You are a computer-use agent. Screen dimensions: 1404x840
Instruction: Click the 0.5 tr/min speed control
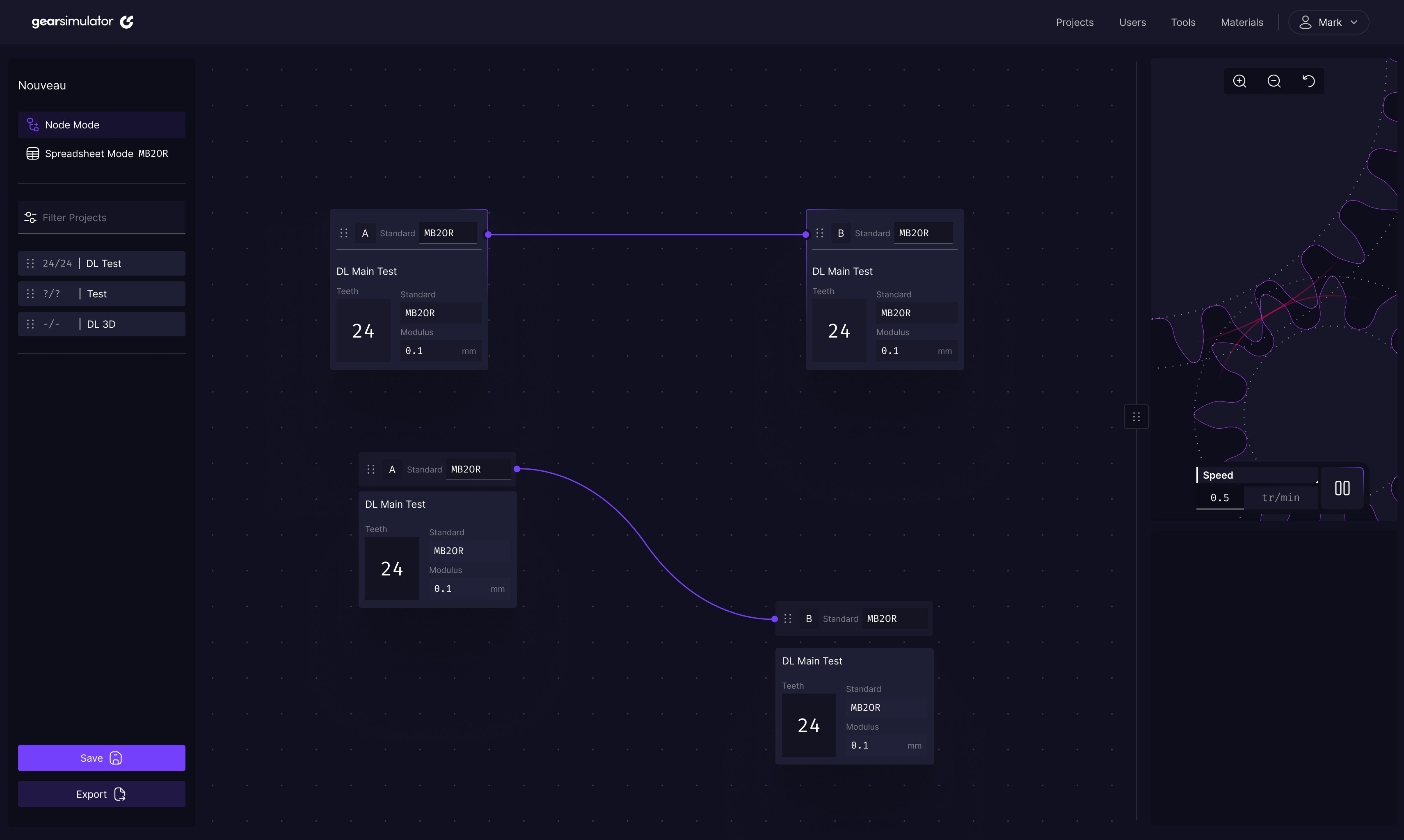[x=1219, y=498]
